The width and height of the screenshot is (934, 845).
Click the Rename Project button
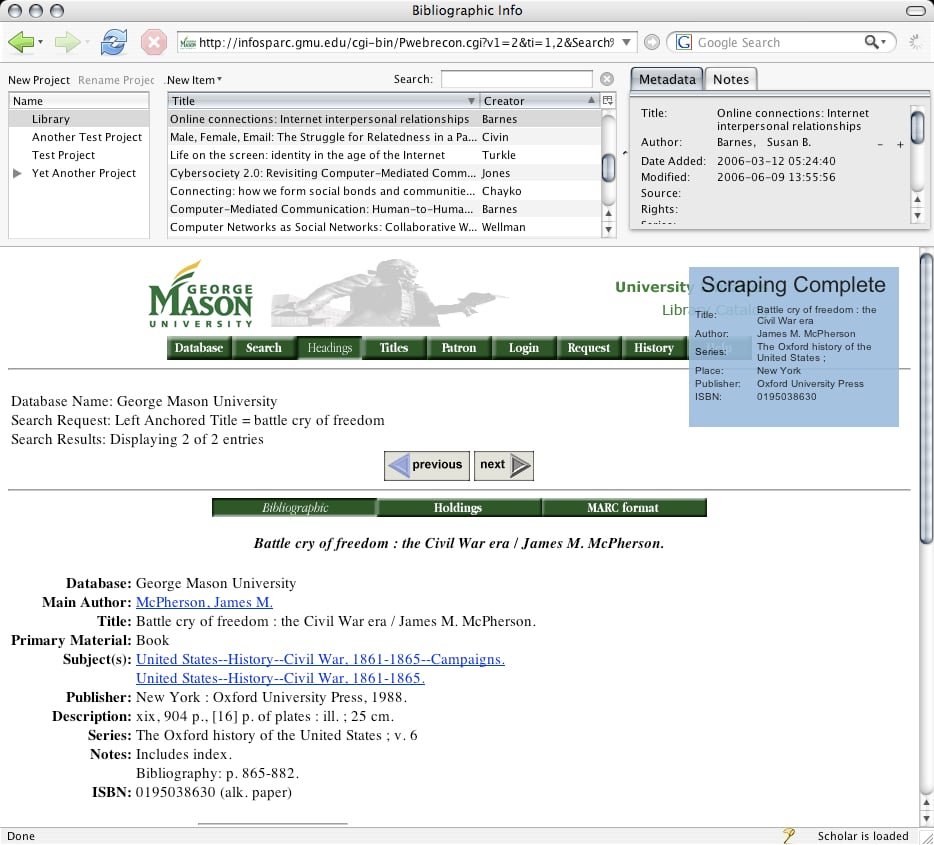[x=116, y=80]
